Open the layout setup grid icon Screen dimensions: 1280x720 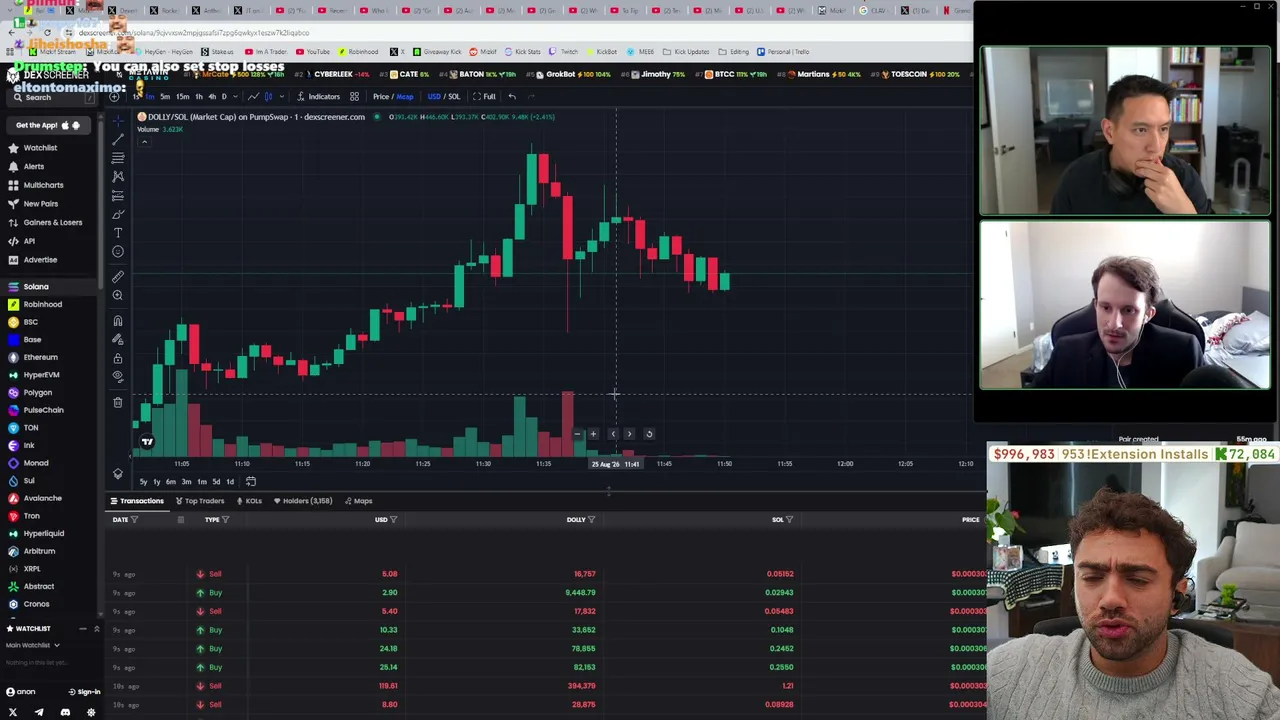(354, 96)
